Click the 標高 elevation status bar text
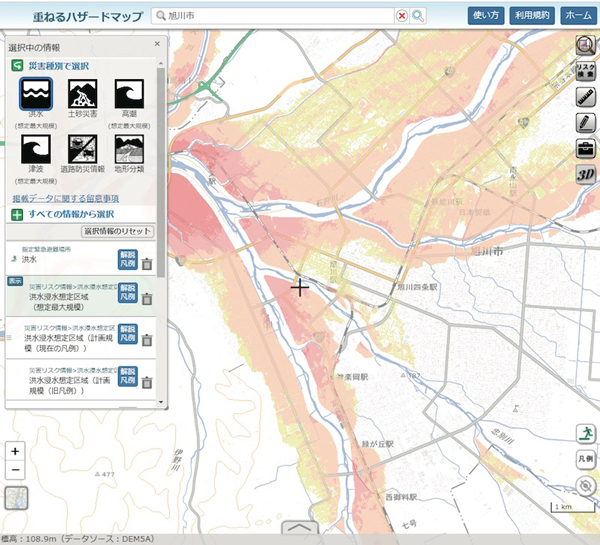 77,539
